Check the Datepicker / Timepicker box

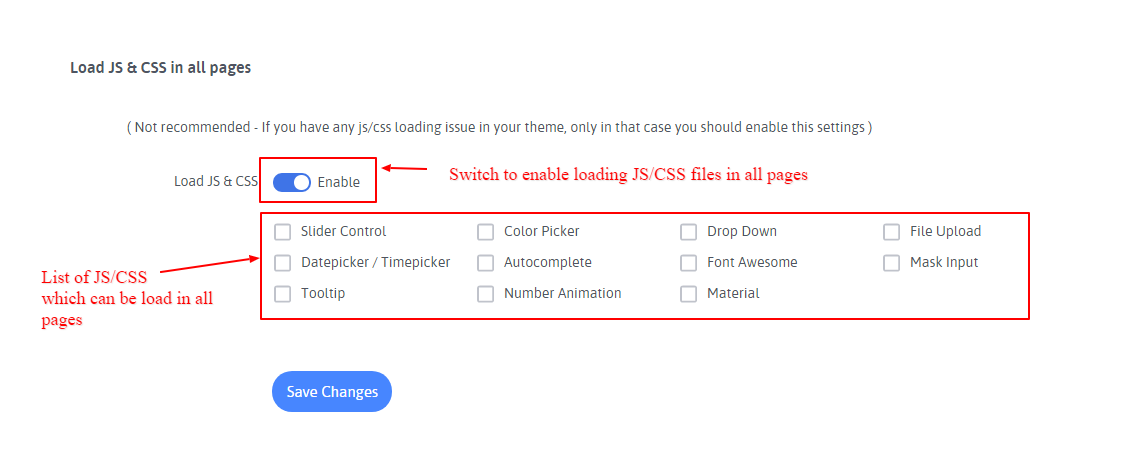tap(283, 263)
